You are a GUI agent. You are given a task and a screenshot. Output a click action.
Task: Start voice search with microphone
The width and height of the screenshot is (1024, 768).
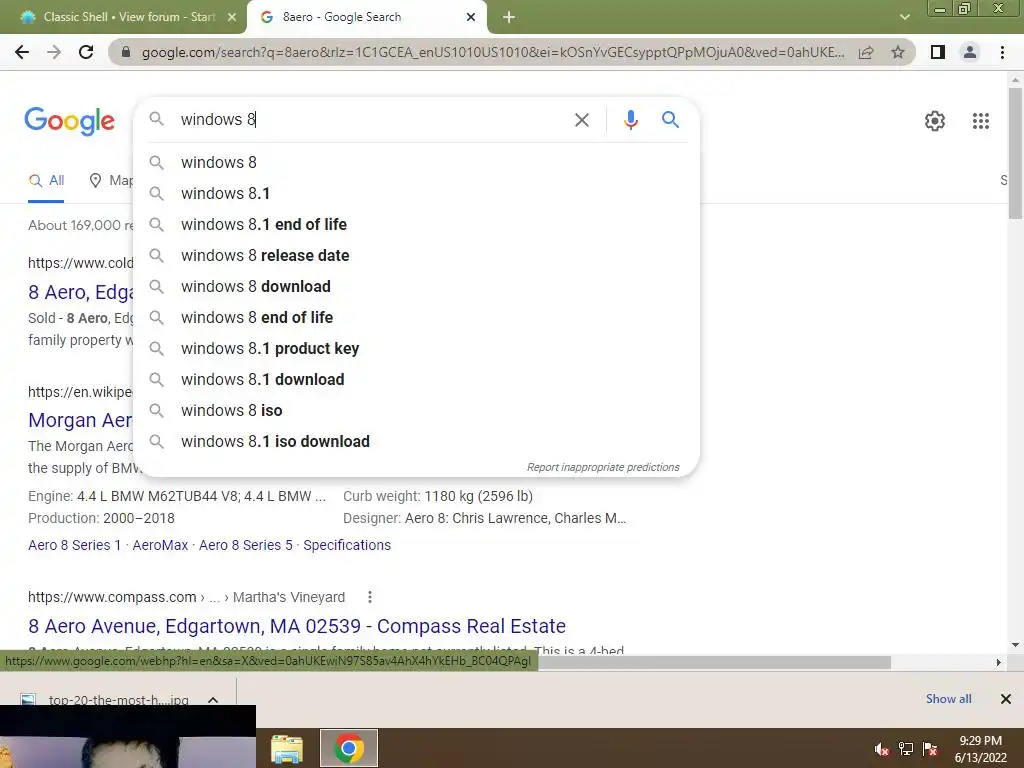pyautogui.click(x=630, y=120)
